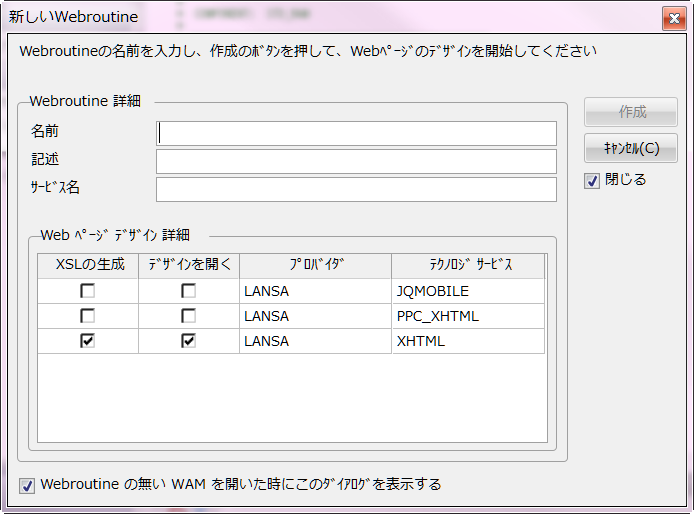
Task: Click the ﾃﾞｻﾞｲﾝを開く column header
Action: 189,265
